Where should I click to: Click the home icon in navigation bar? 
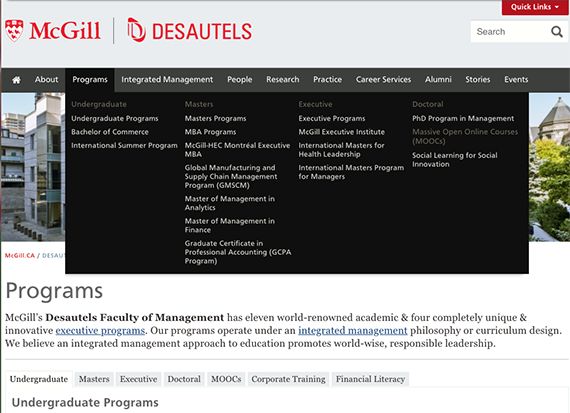click(16, 80)
